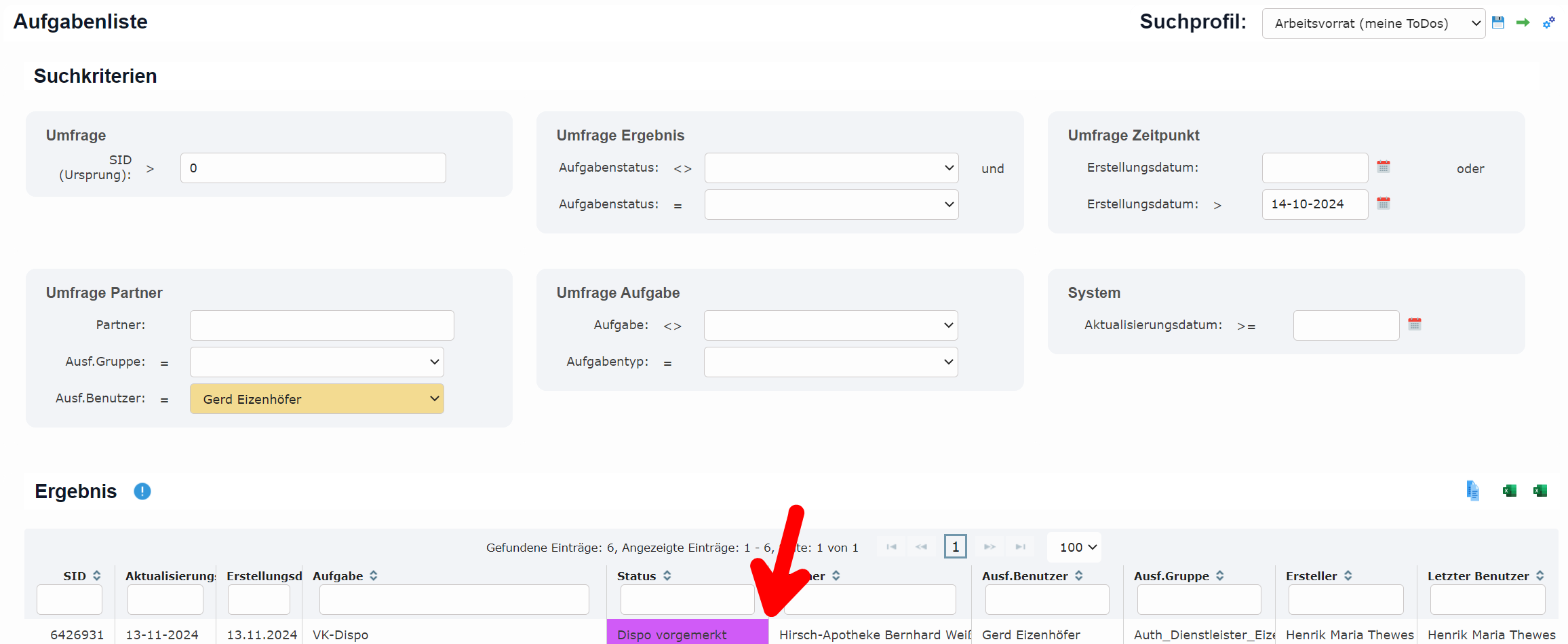Screen dimensions: 1568x644
Task: Click the blue document export icon
Action: point(1472,491)
